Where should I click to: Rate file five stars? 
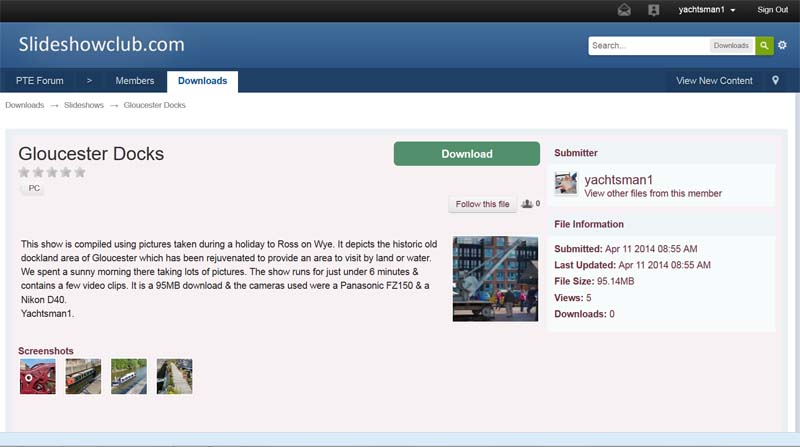[x=80, y=172]
